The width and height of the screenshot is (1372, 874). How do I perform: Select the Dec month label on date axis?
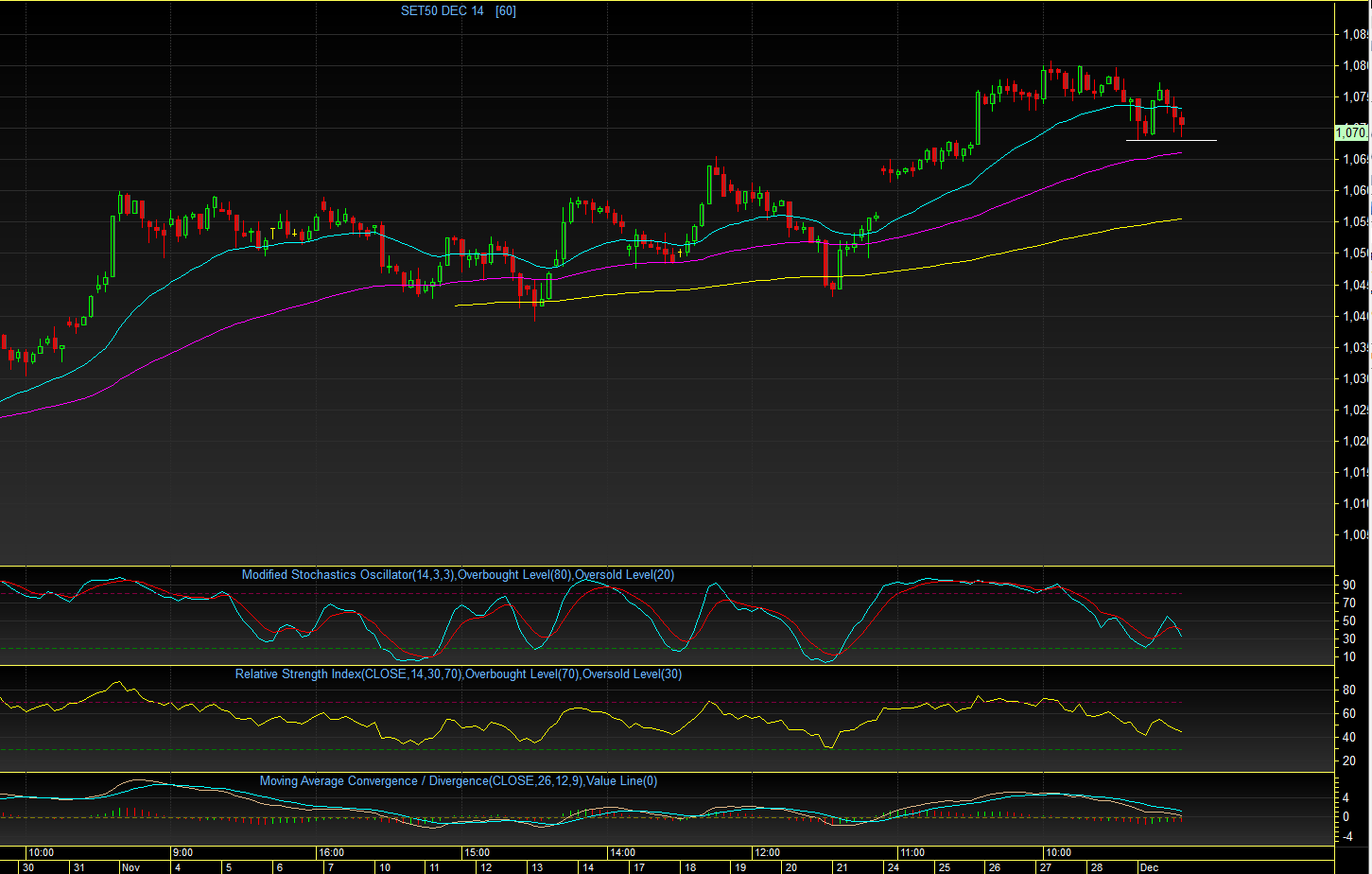[1150, 867]
